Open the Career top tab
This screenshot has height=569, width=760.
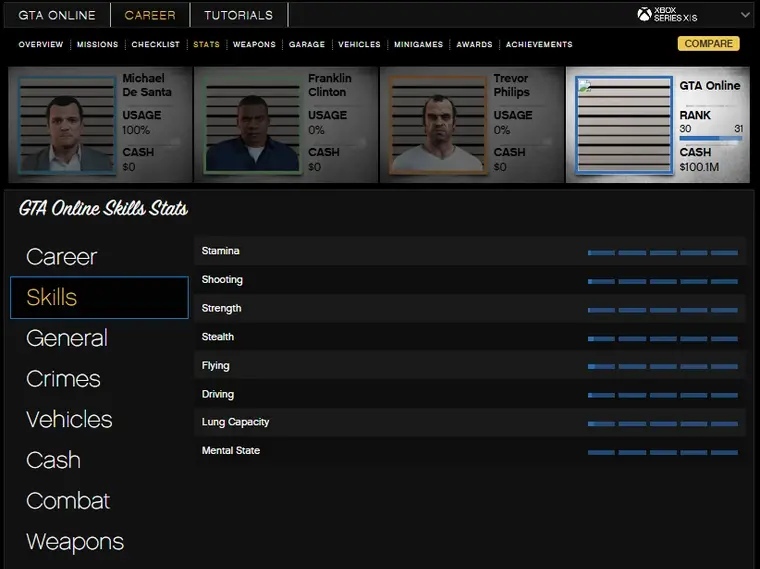150,15
